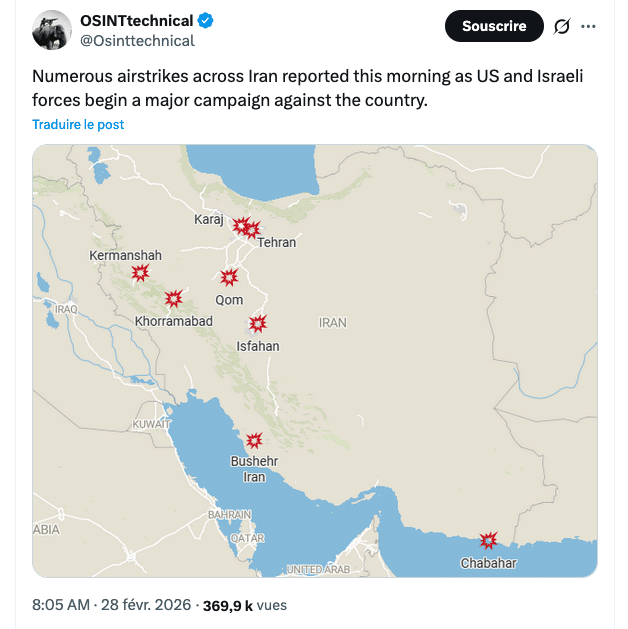Click the strike marker above Kermanshah

tap(141, 272)
